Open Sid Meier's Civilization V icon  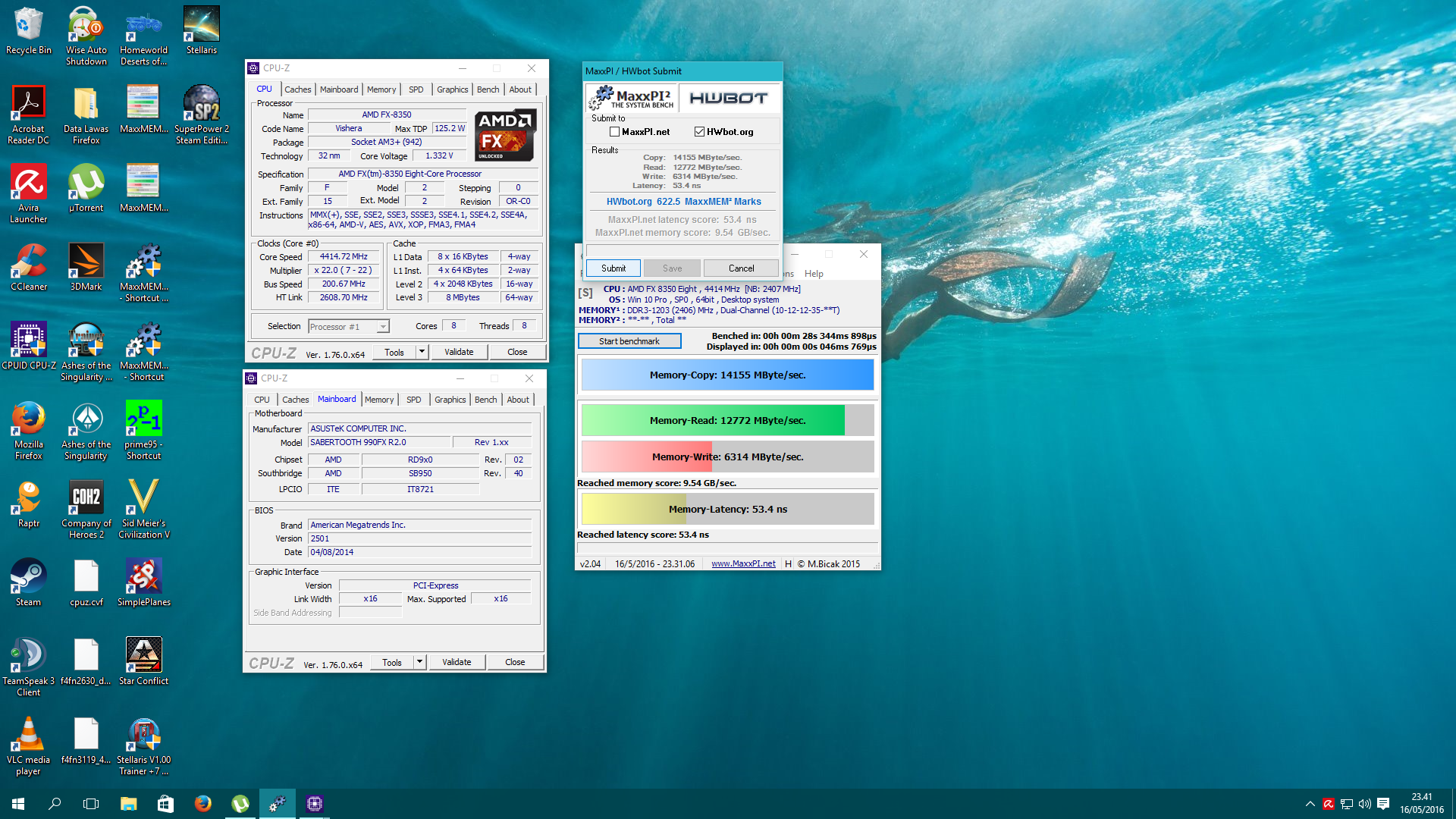point(144,509)
